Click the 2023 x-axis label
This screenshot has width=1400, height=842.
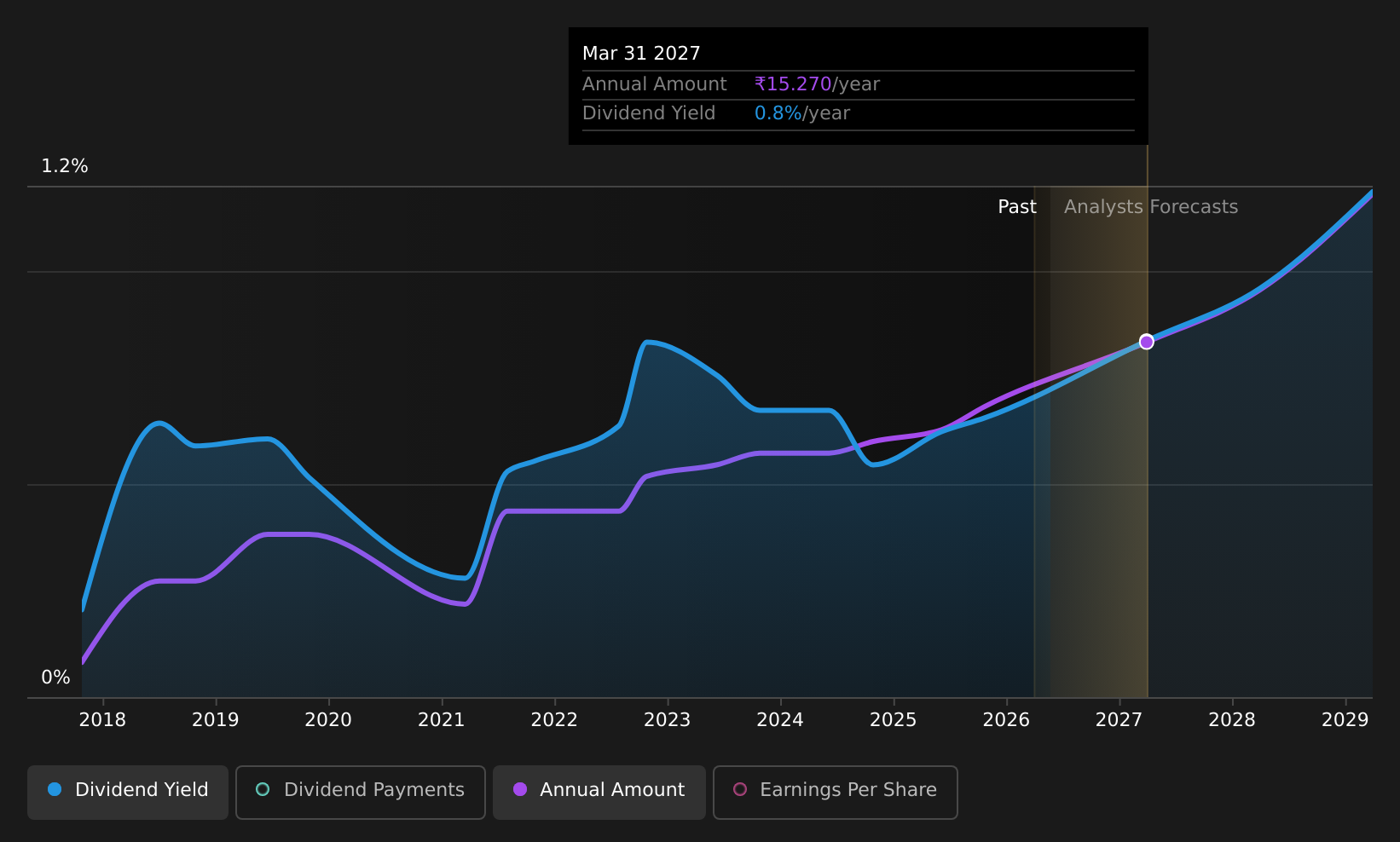(668, 720)
